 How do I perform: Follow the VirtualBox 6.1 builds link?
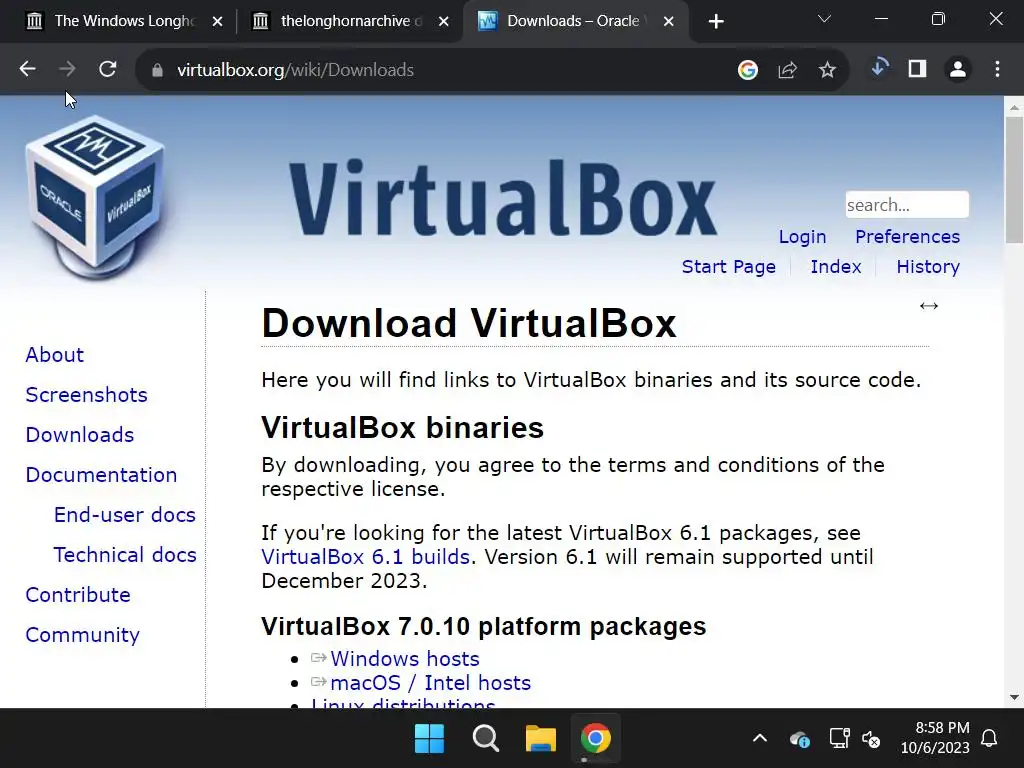click(366, 556)
